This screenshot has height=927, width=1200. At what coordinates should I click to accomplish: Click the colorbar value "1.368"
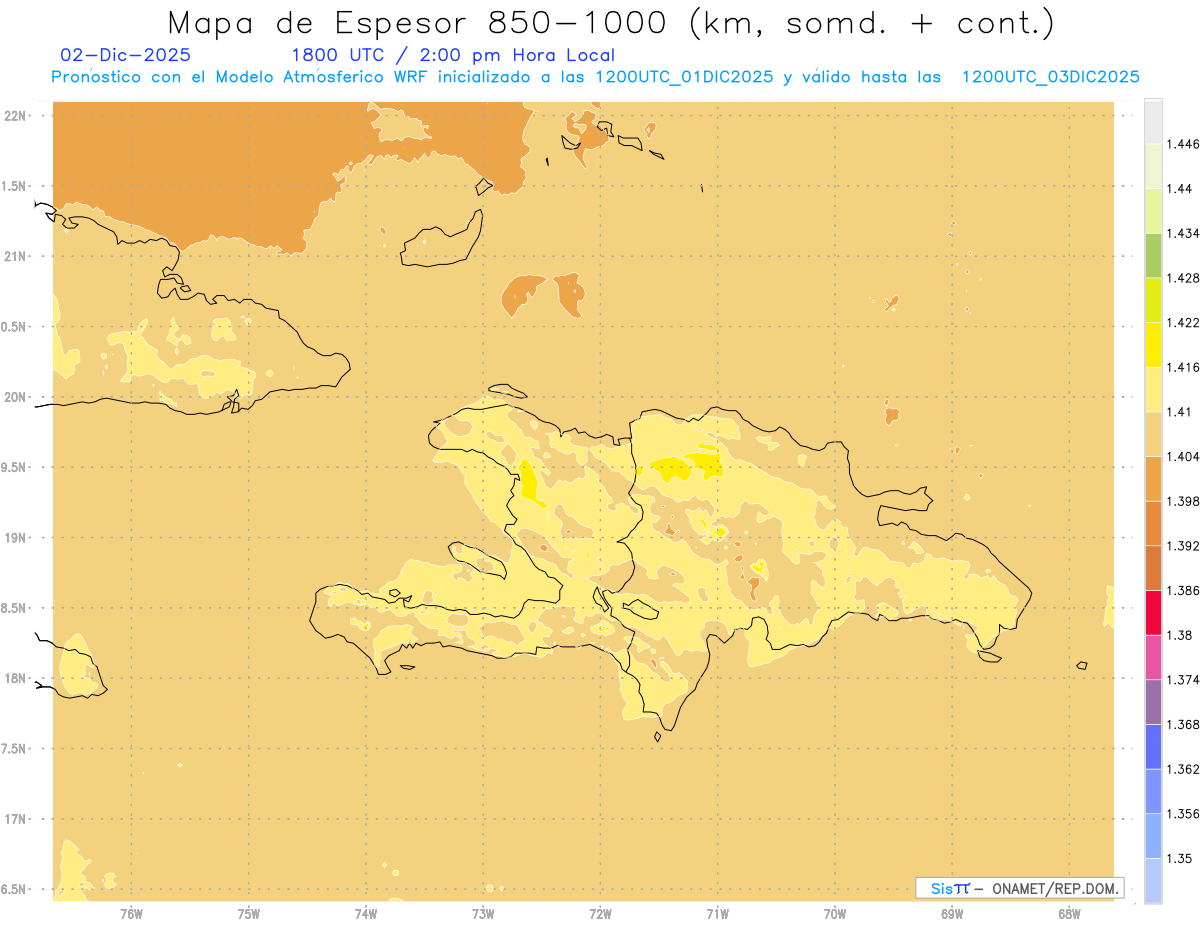[x=1183, y=724]
